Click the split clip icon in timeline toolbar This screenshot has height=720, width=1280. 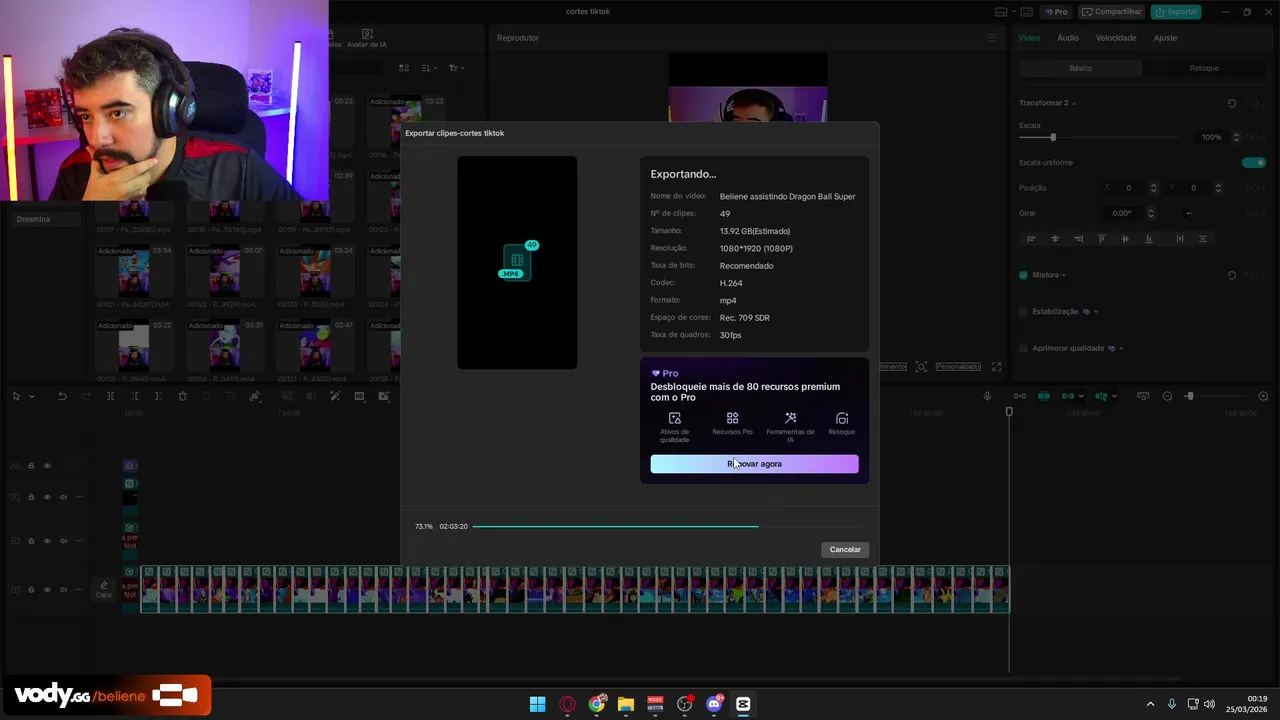click(x=110, y=396)
